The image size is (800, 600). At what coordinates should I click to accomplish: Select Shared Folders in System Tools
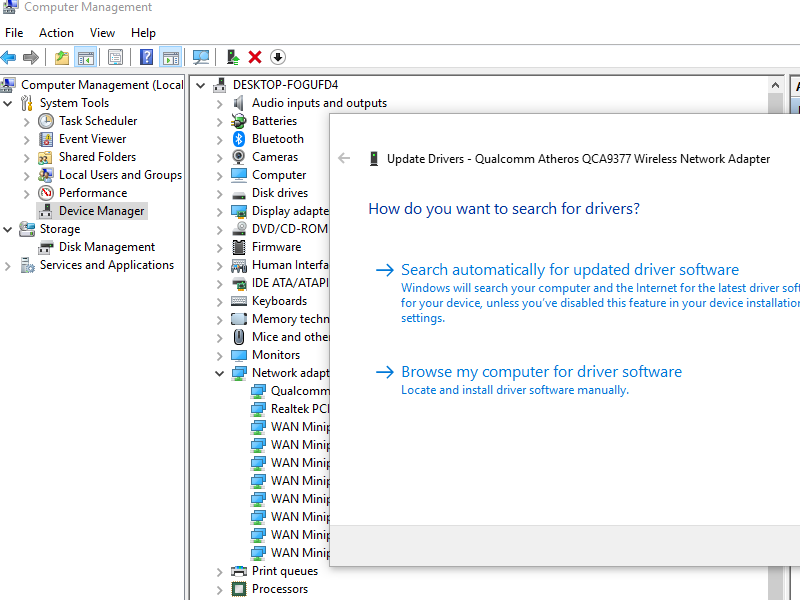[97, 157]
